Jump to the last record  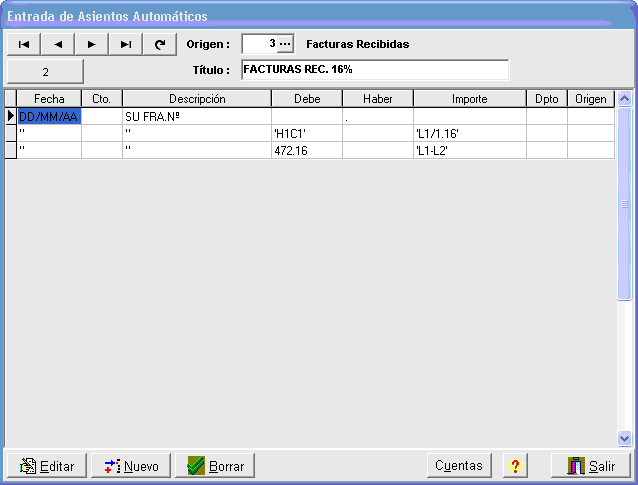(125, 44)
